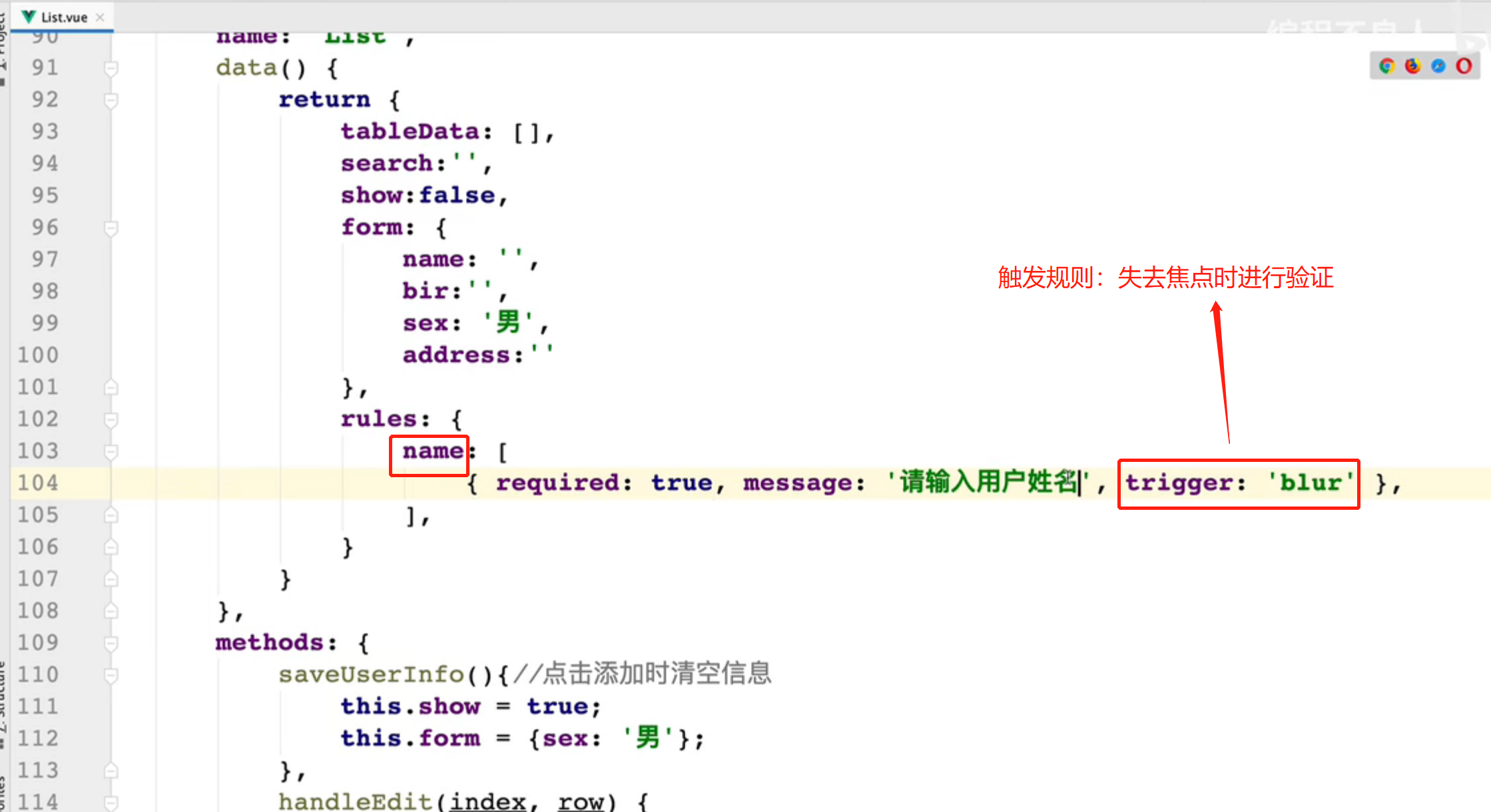Image resolution: width=1491 pixels, height=812 pixels.
Task: Collapse the methods block fold at line 109
Action: pyautogui.click(x=111, y=643)
